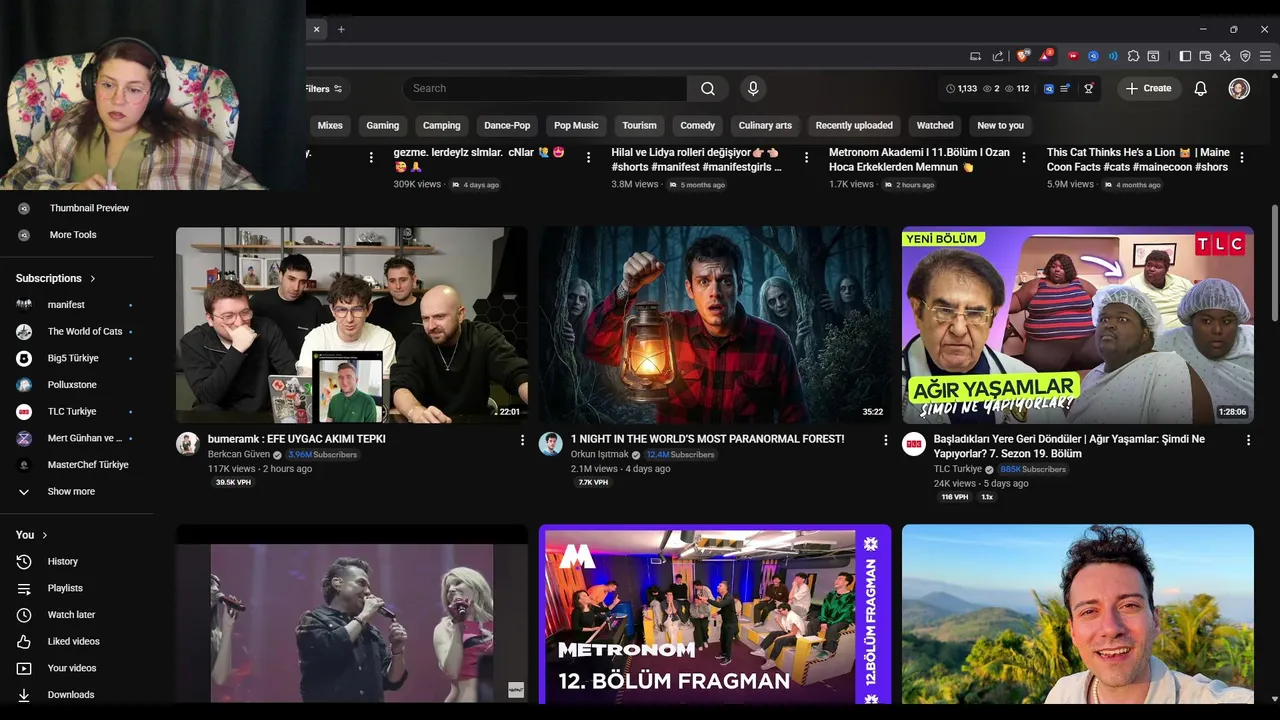Open the Filters button
Screen dimensions: 1280x720
326,88
